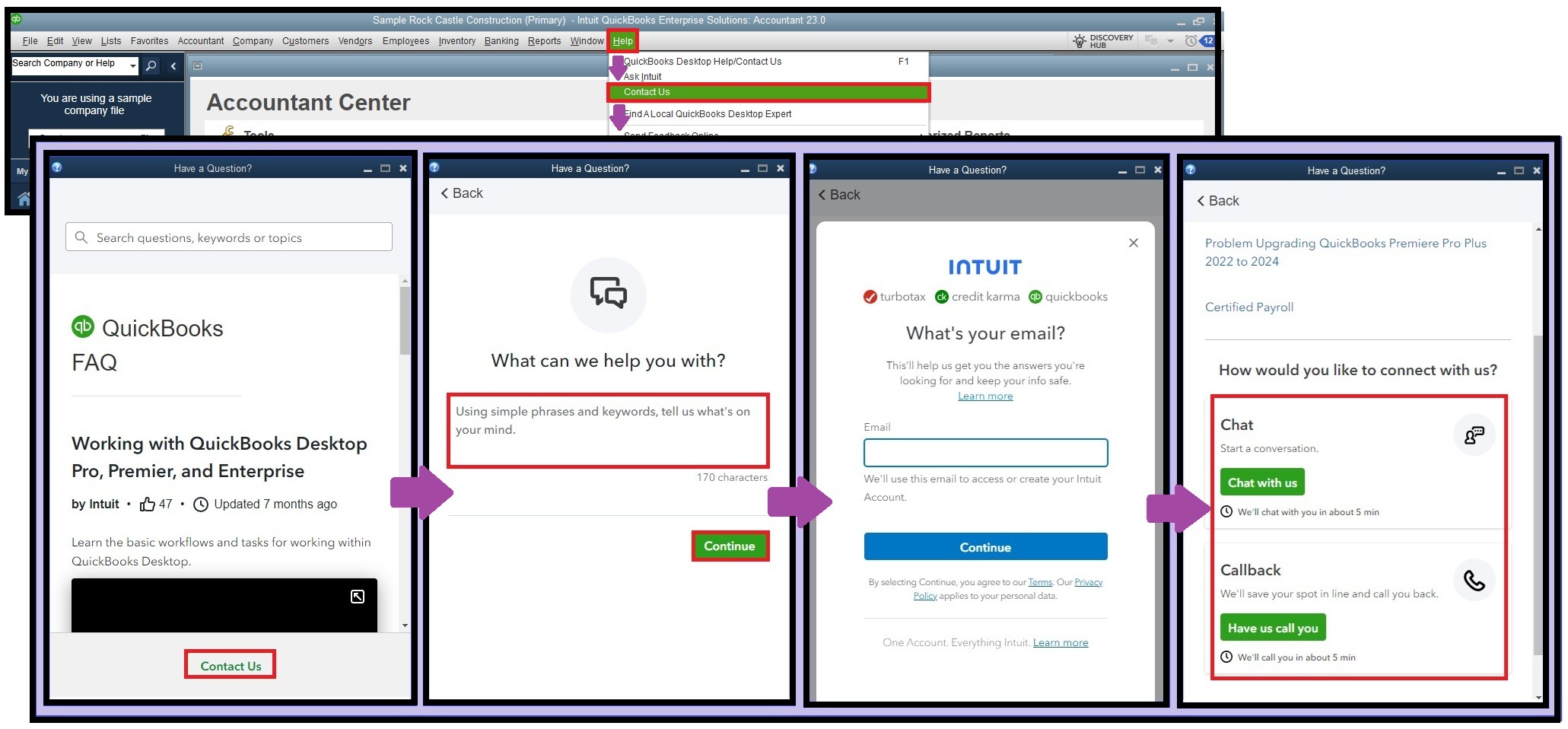Open the Vendors menu
The height and width of the screenshot is (729, 1568).
coord(355,41)
